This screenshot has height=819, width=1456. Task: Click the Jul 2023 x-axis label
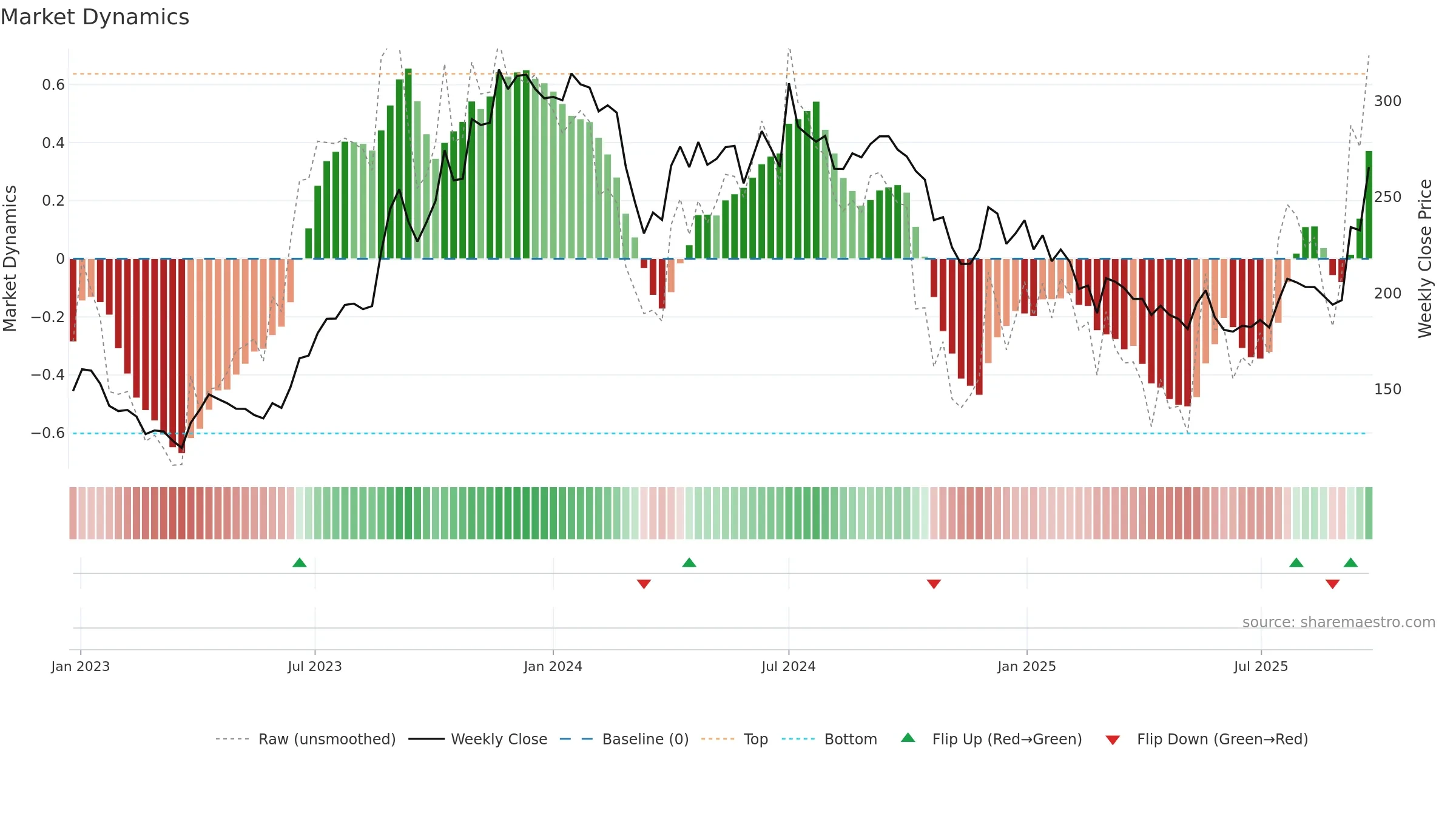tap(315, 666)
